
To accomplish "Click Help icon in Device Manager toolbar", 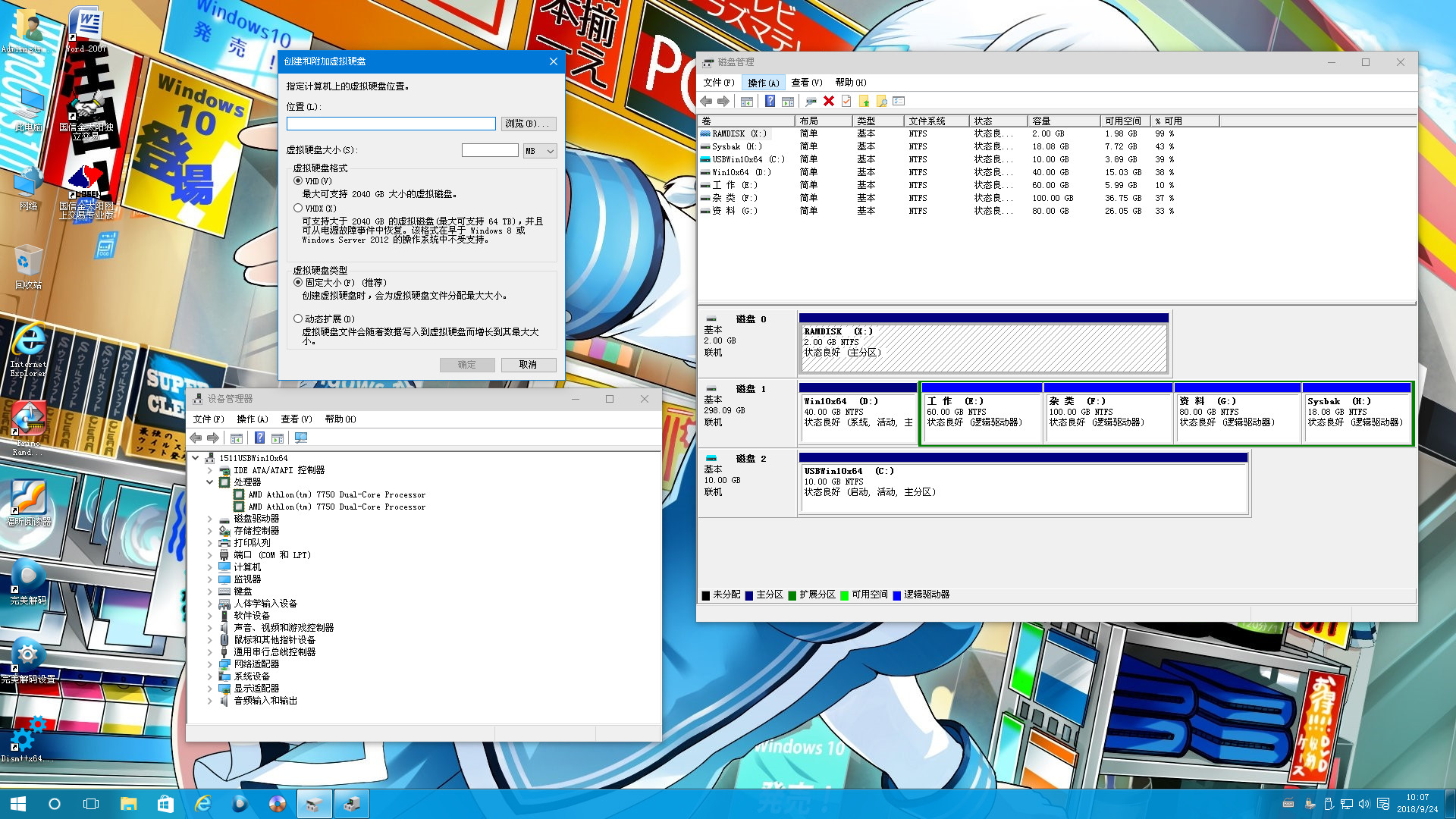I will pos(259,438).
